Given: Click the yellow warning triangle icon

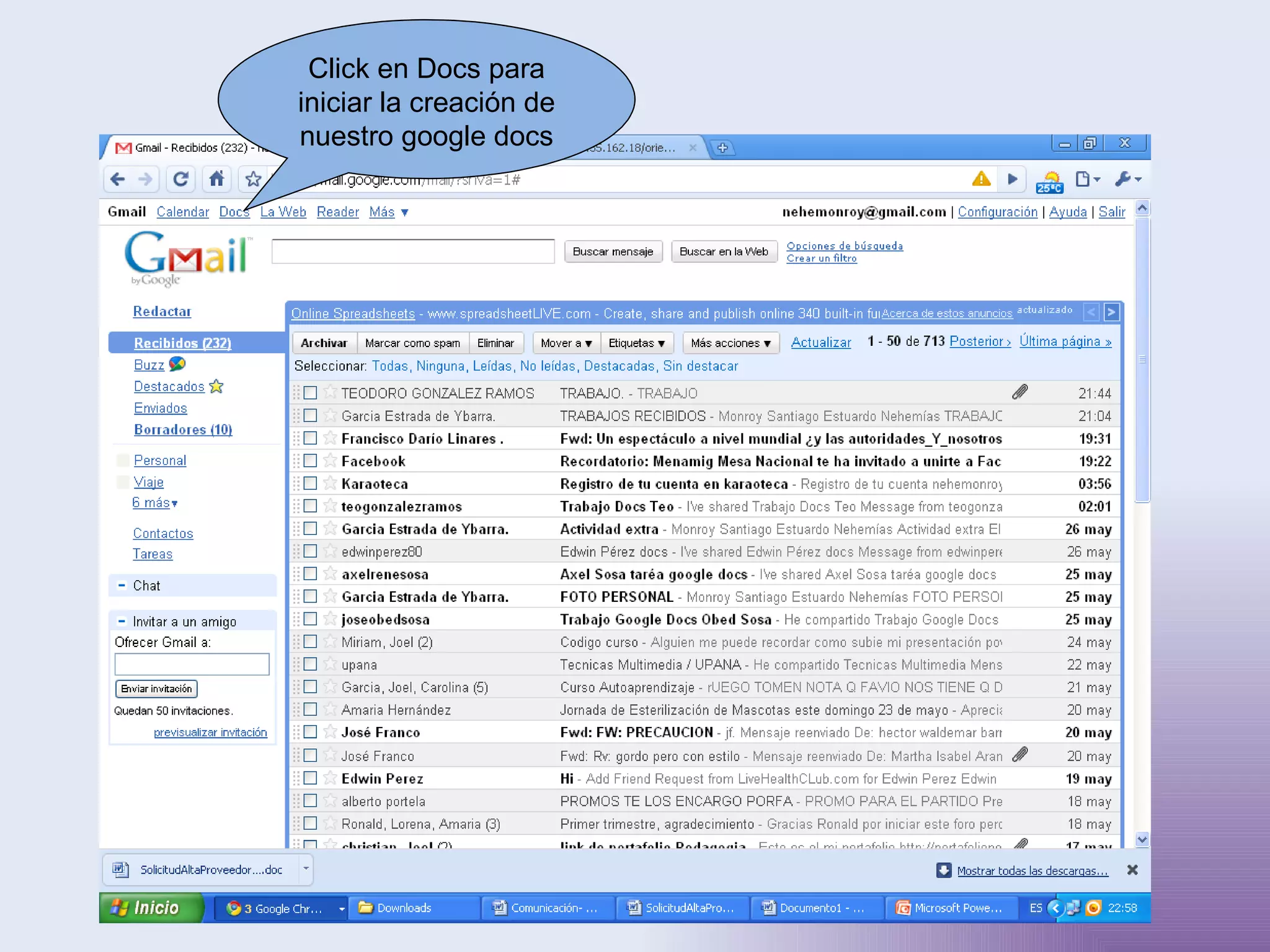Looking at the screenshot, I should 981,179.
